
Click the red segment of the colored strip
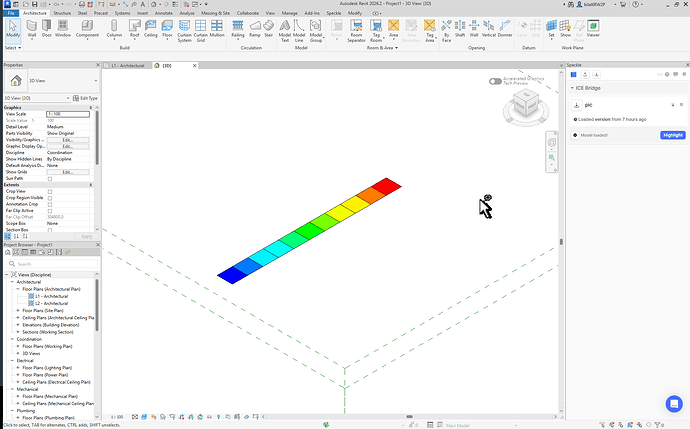click(x=386, y=186)
